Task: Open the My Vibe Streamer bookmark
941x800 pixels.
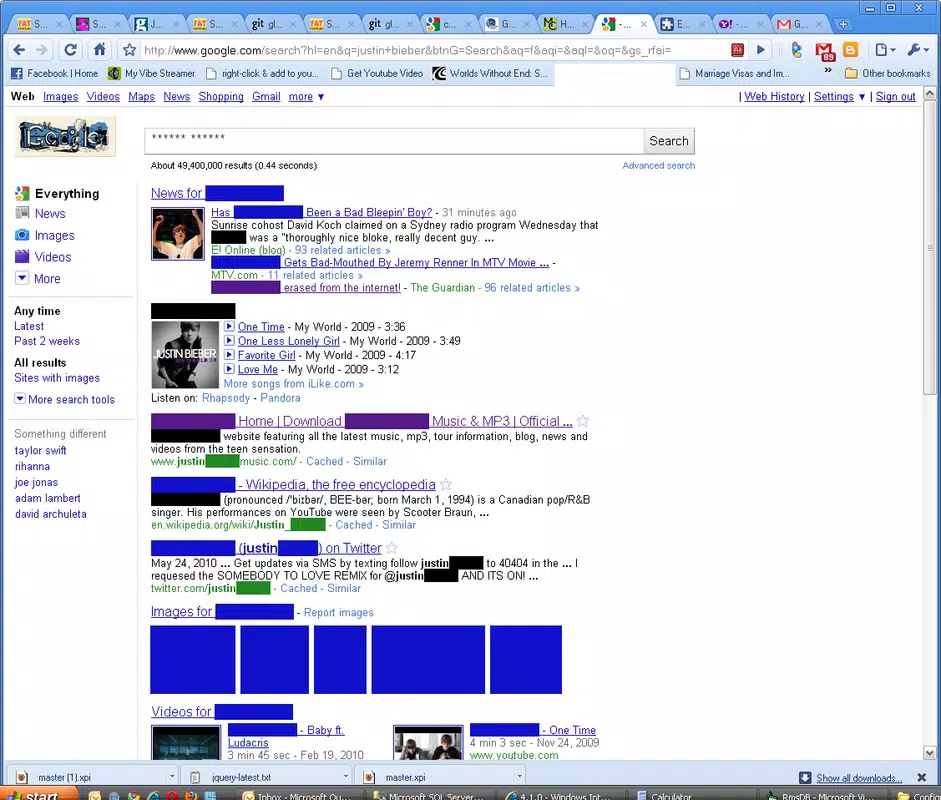Action: tap(152, 73)
